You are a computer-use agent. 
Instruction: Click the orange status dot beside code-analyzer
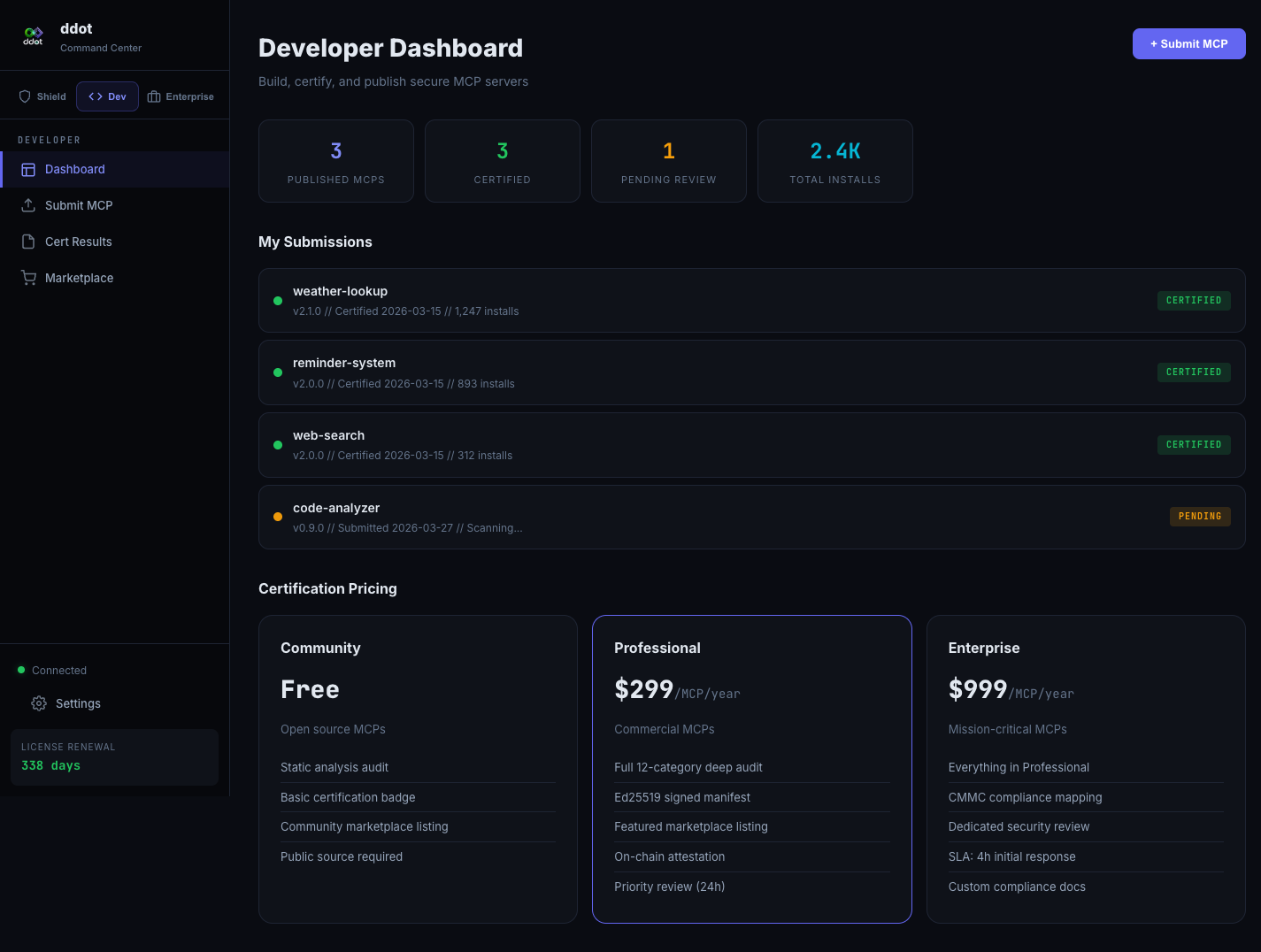(278, 517)
